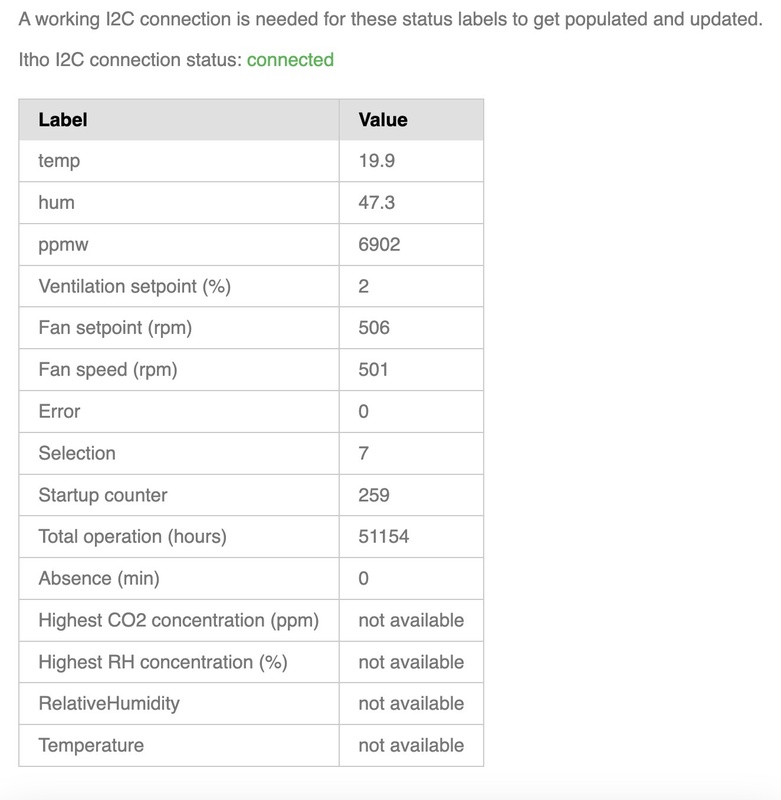Click the fan speed value 501
781x800 pixels.
point(373,370)
